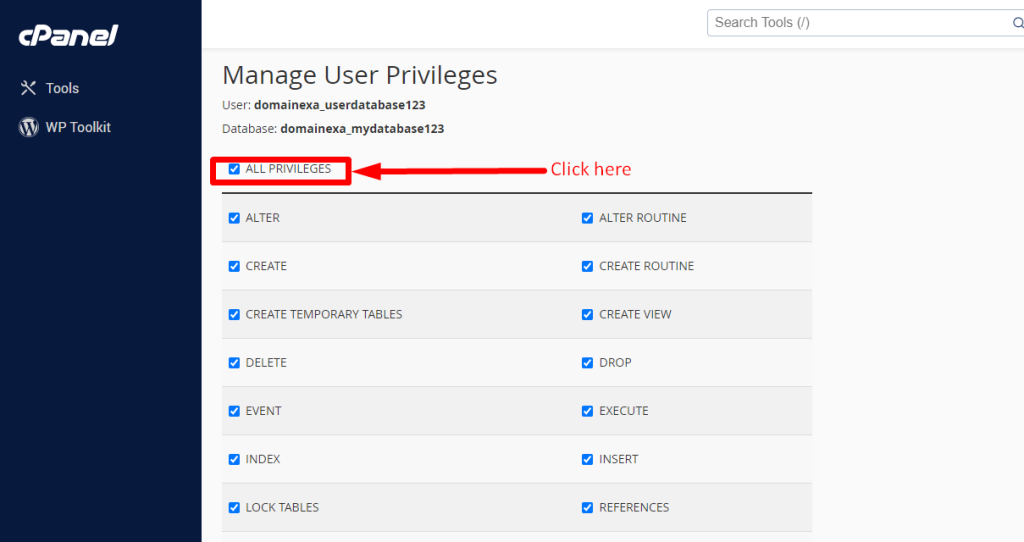Toggle the EVENT checkbox
The height and width of the screenshot is (542, 1024).
[x=234, y=411]
